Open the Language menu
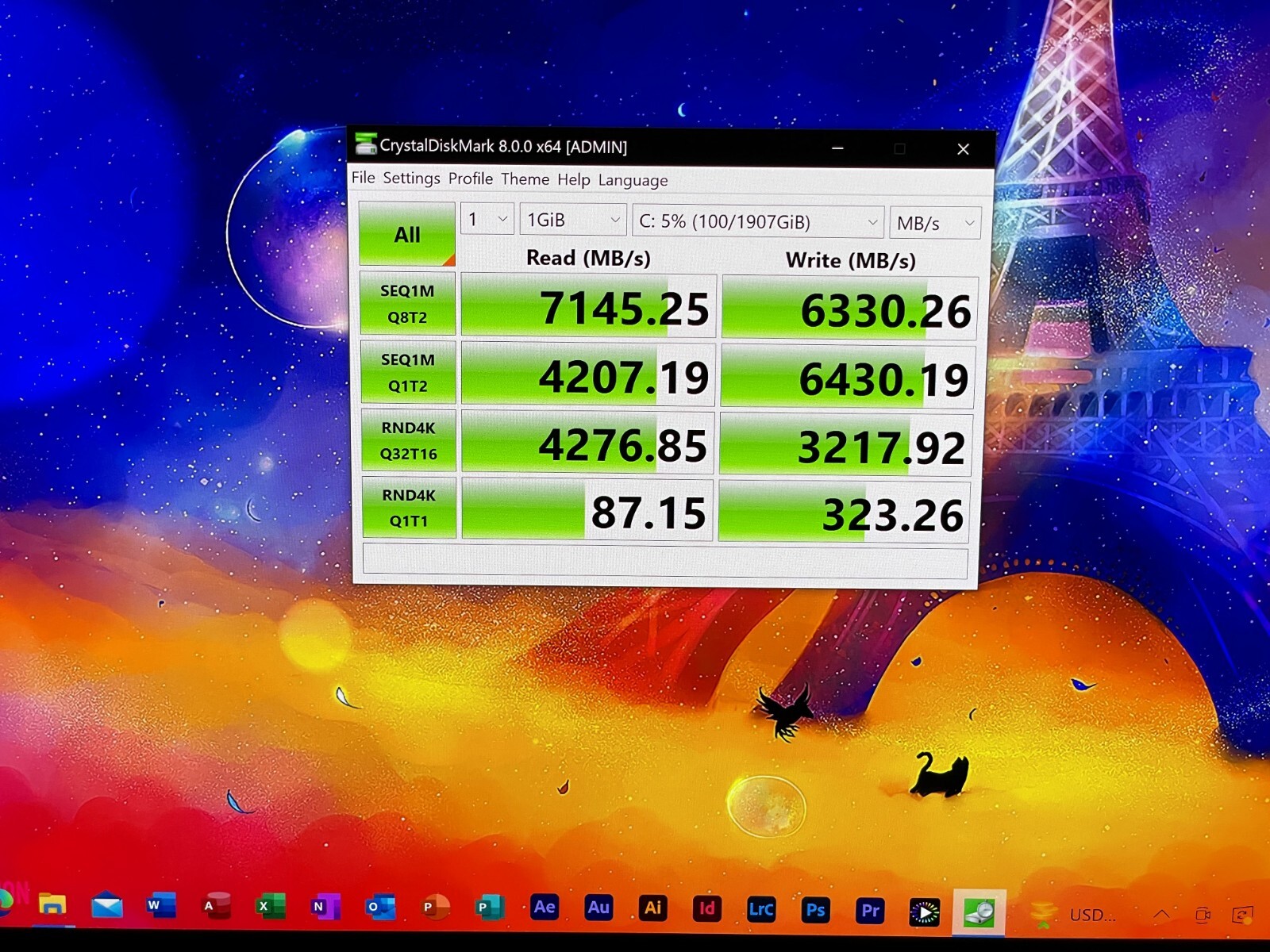This screenshot has width=1270, height=952. [633, 181]
